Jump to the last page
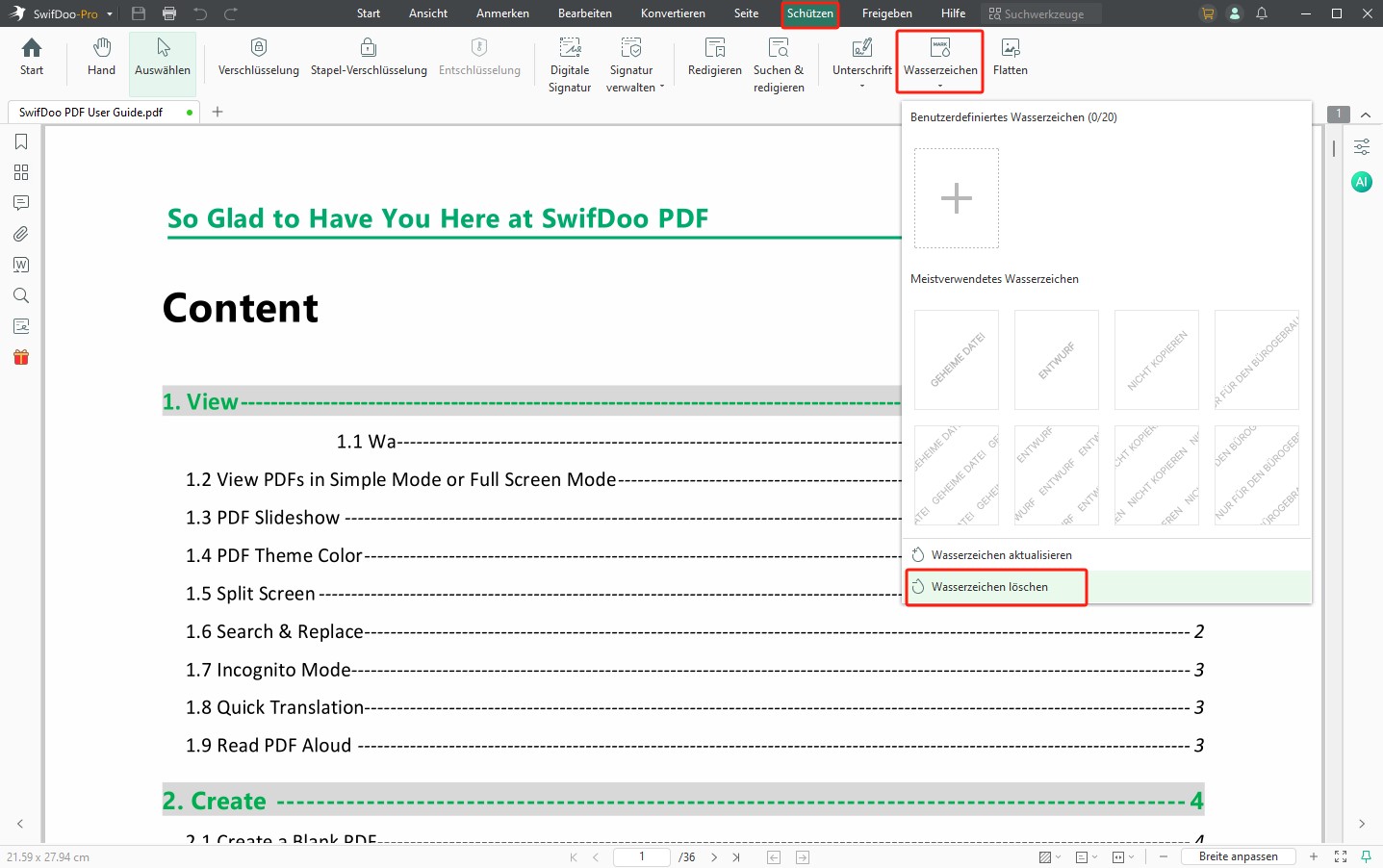Viewport: 1383px width, 868px height. (736, 856)
